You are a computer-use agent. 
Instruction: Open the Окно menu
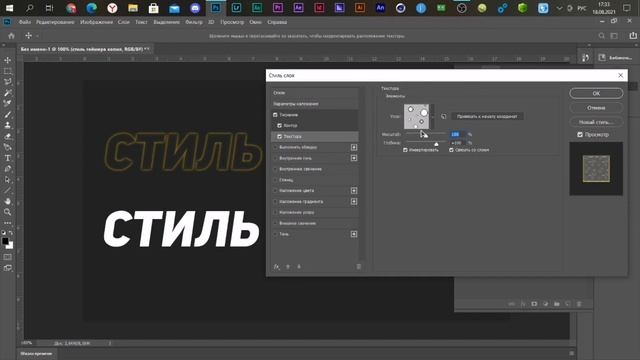[256, 22]
